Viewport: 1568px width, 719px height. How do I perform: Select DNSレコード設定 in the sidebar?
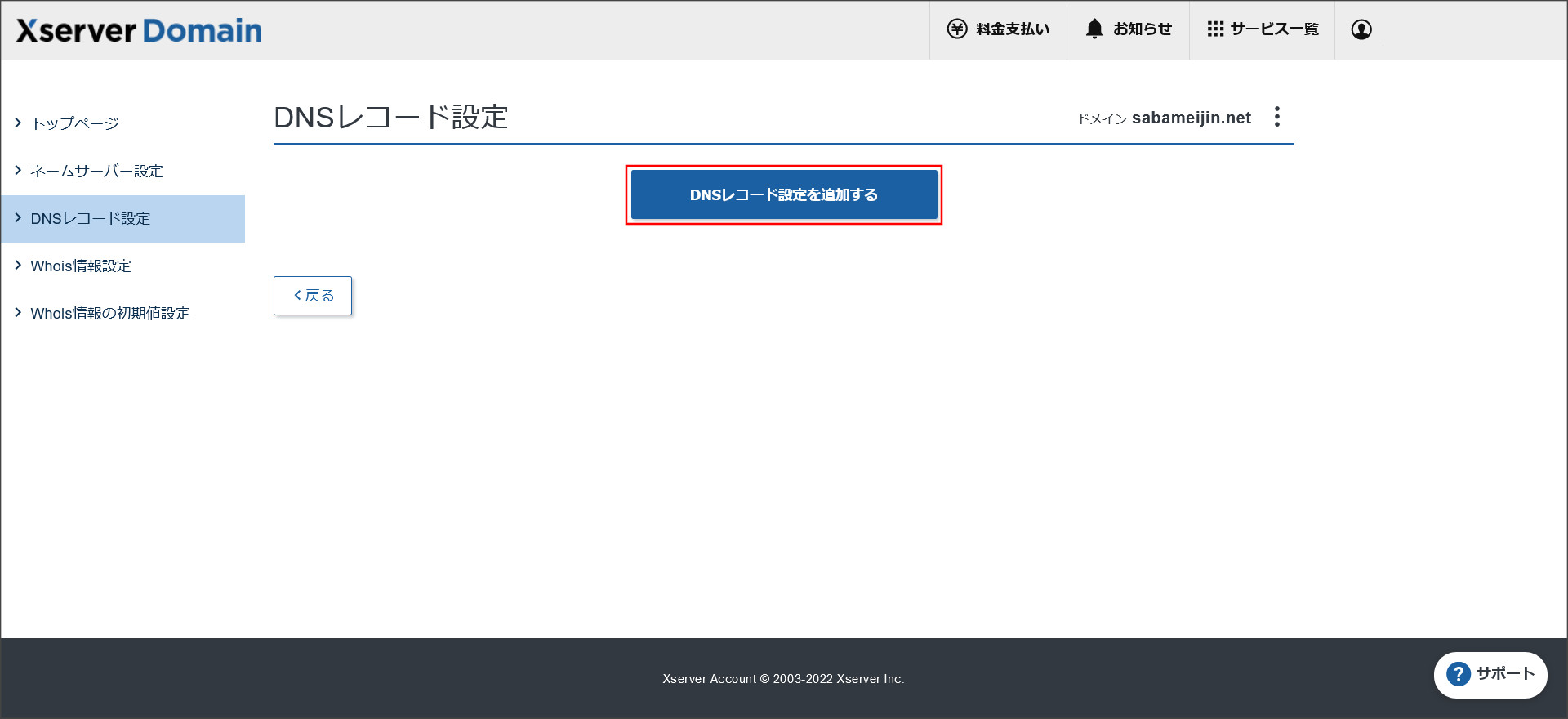[x=91, y=218]
